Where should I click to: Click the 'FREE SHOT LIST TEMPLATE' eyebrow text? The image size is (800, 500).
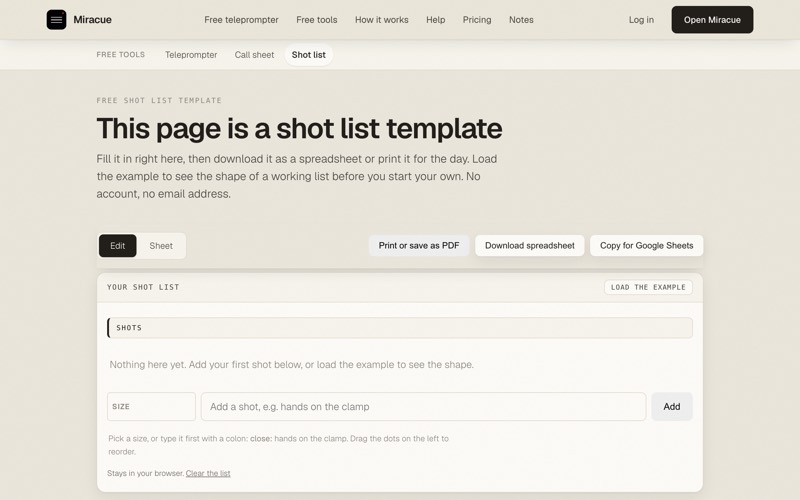pos(159,101)
